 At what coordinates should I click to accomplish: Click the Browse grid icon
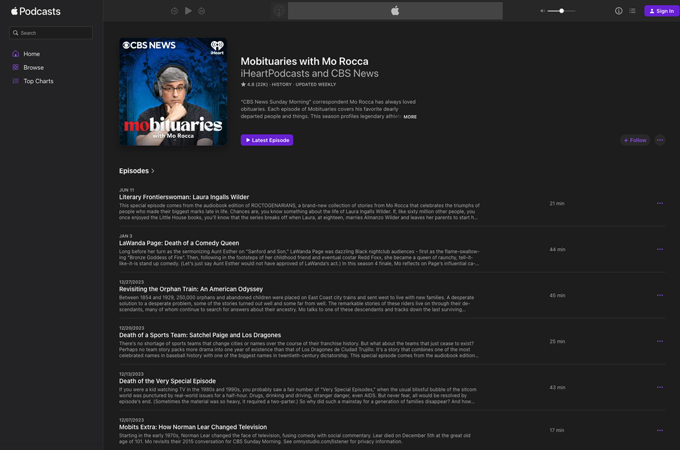(16, 67)
